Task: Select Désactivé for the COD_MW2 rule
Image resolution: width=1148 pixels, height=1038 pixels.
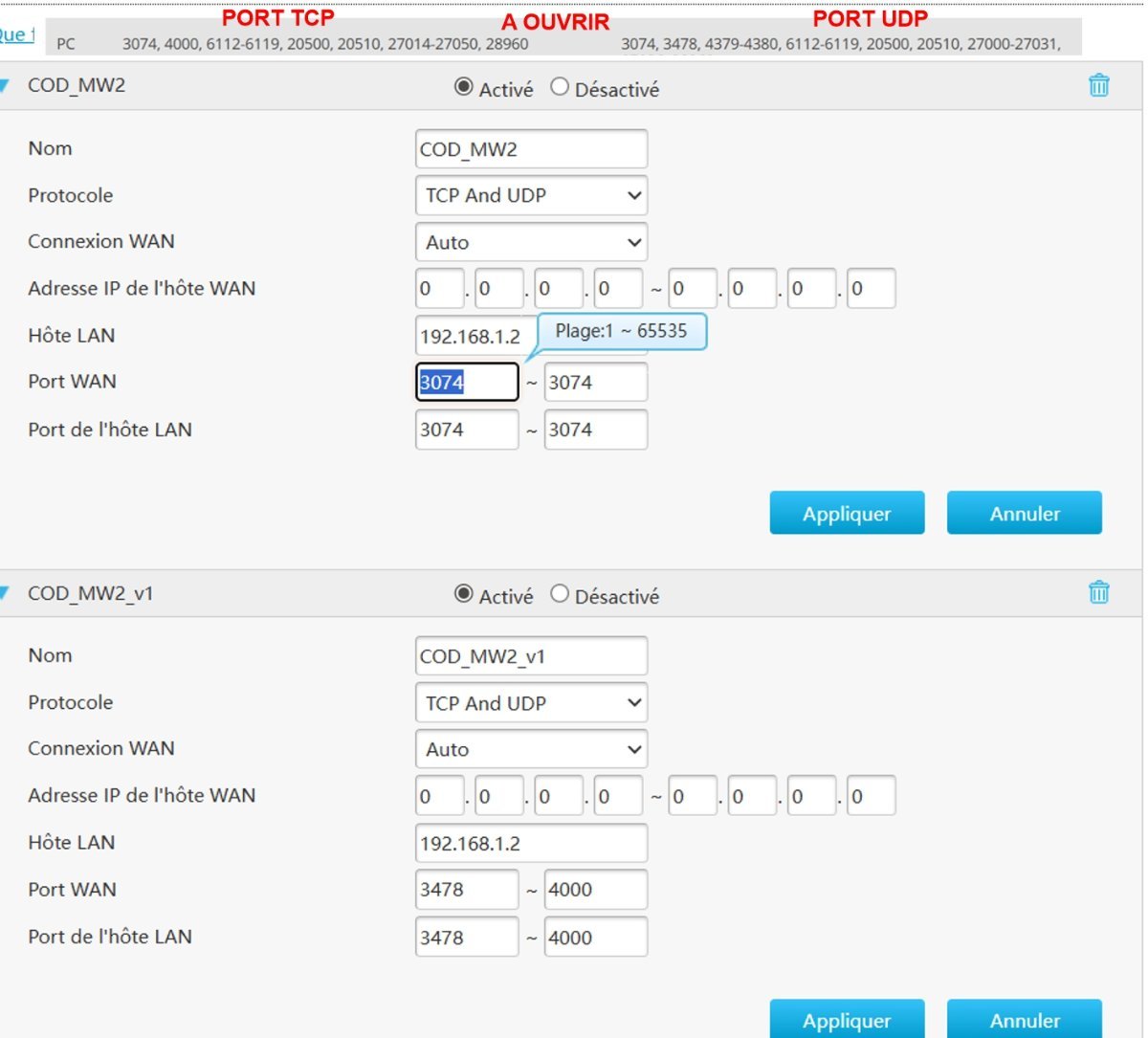Action: pyautogui.click(x=560, y=87)
